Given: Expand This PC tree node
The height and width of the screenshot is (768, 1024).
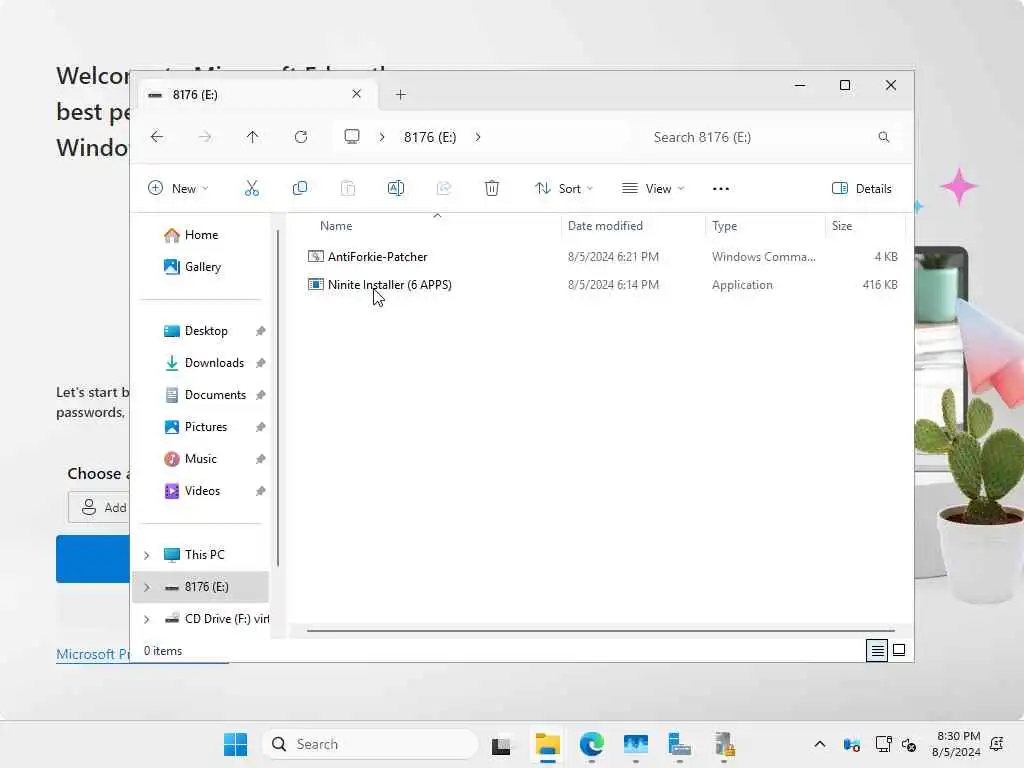Looking at the screenshot, I should point(147,555).
